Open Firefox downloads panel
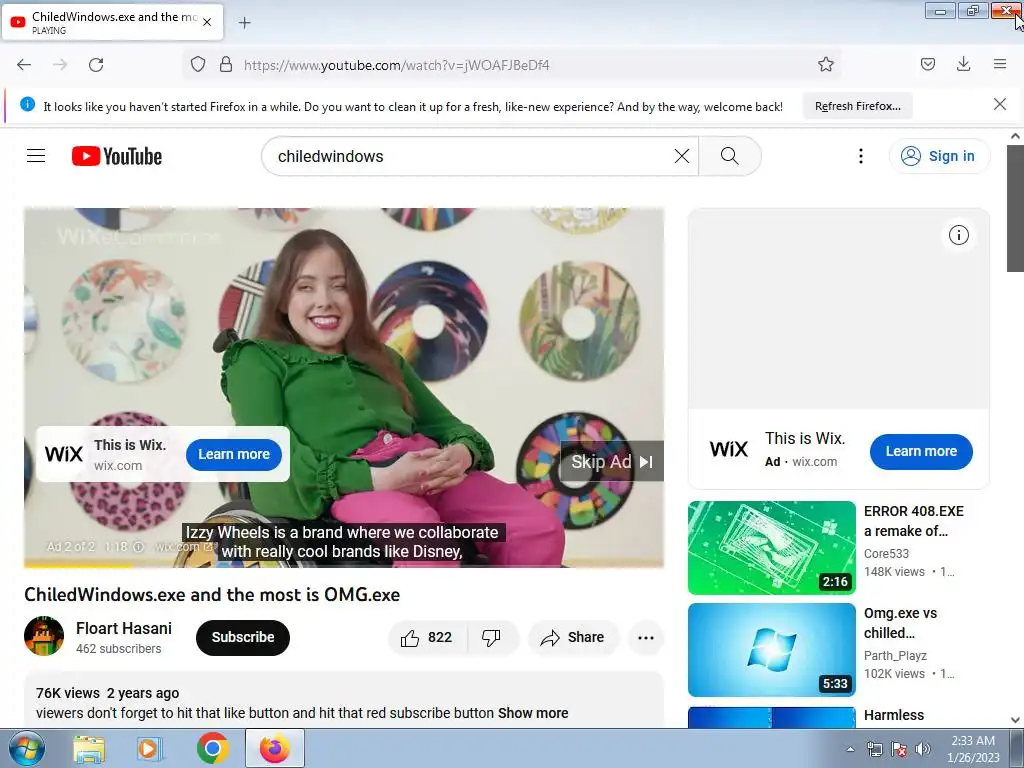Viewport: 1024px width, 768px height. click(963, 64)
